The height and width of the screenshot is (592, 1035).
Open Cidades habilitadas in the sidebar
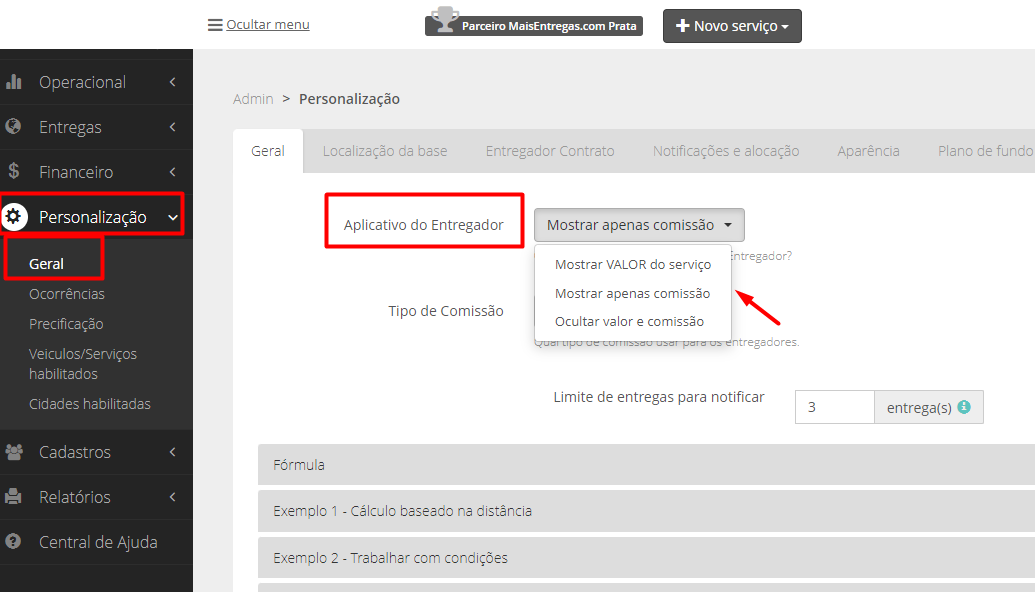pos(90,404)
